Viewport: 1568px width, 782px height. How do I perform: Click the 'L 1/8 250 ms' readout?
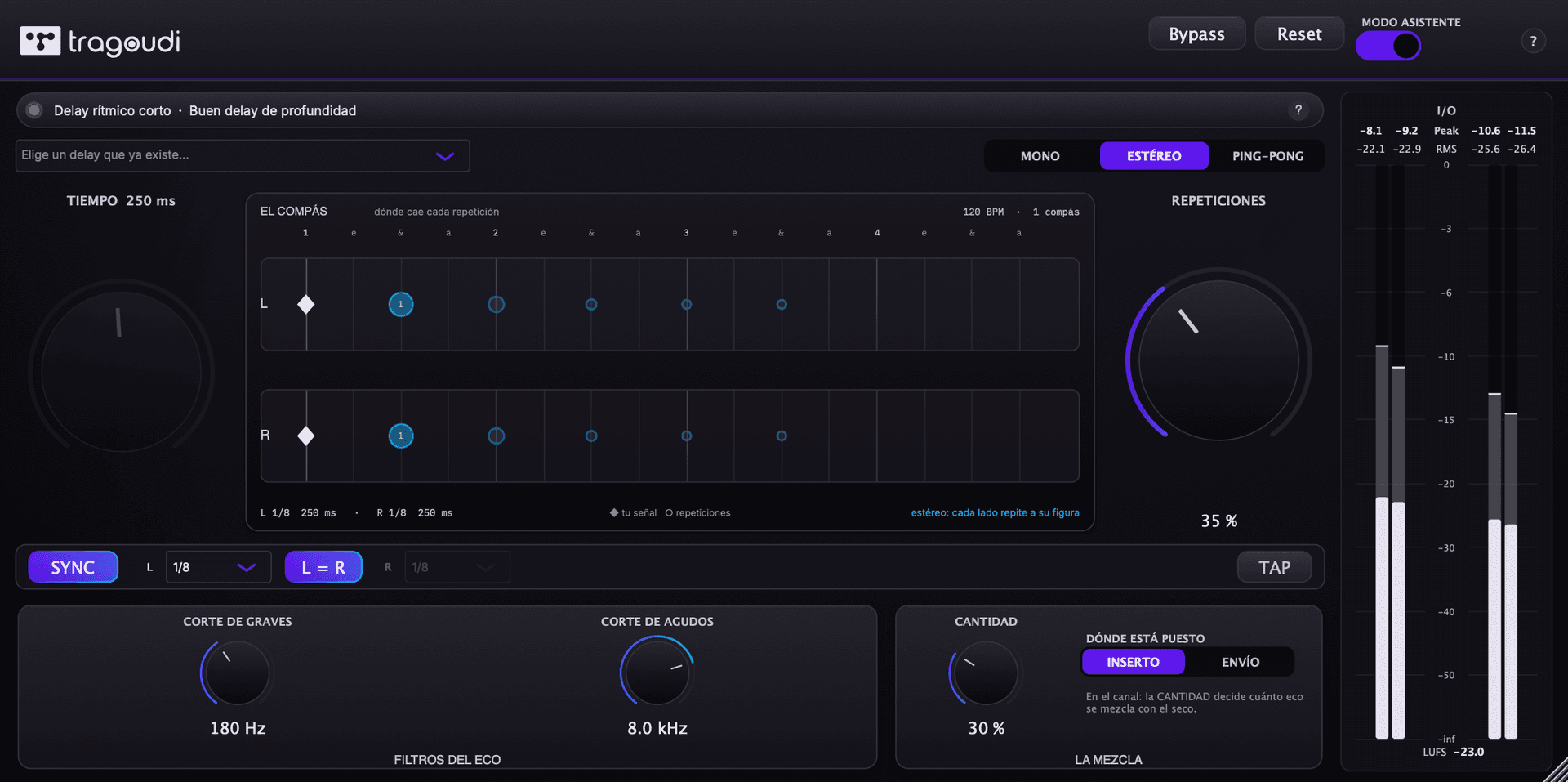[298, 513]
